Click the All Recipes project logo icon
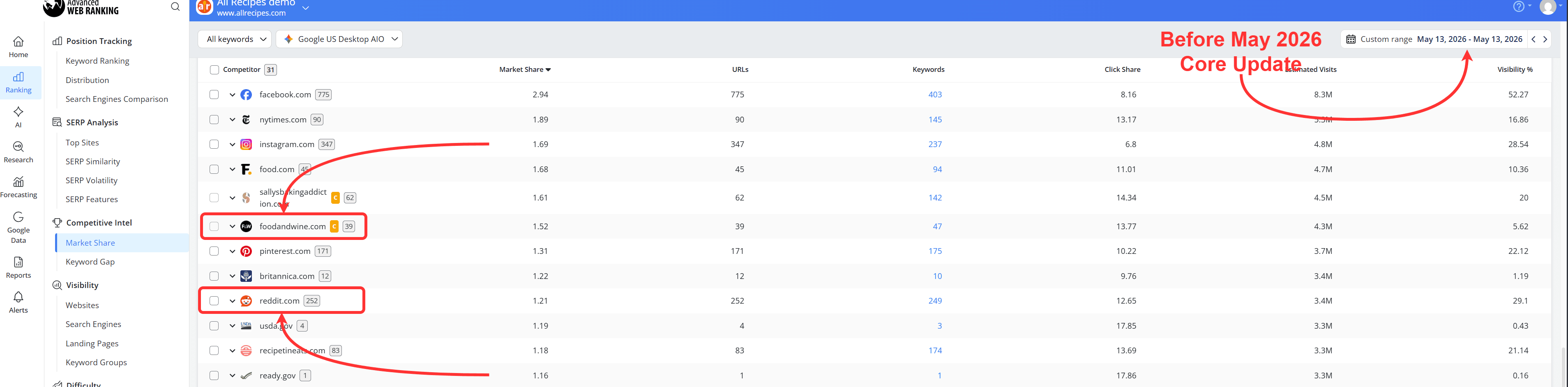Image resolution: width=1568 pixels, height=387 pixels. click(205, 7)
